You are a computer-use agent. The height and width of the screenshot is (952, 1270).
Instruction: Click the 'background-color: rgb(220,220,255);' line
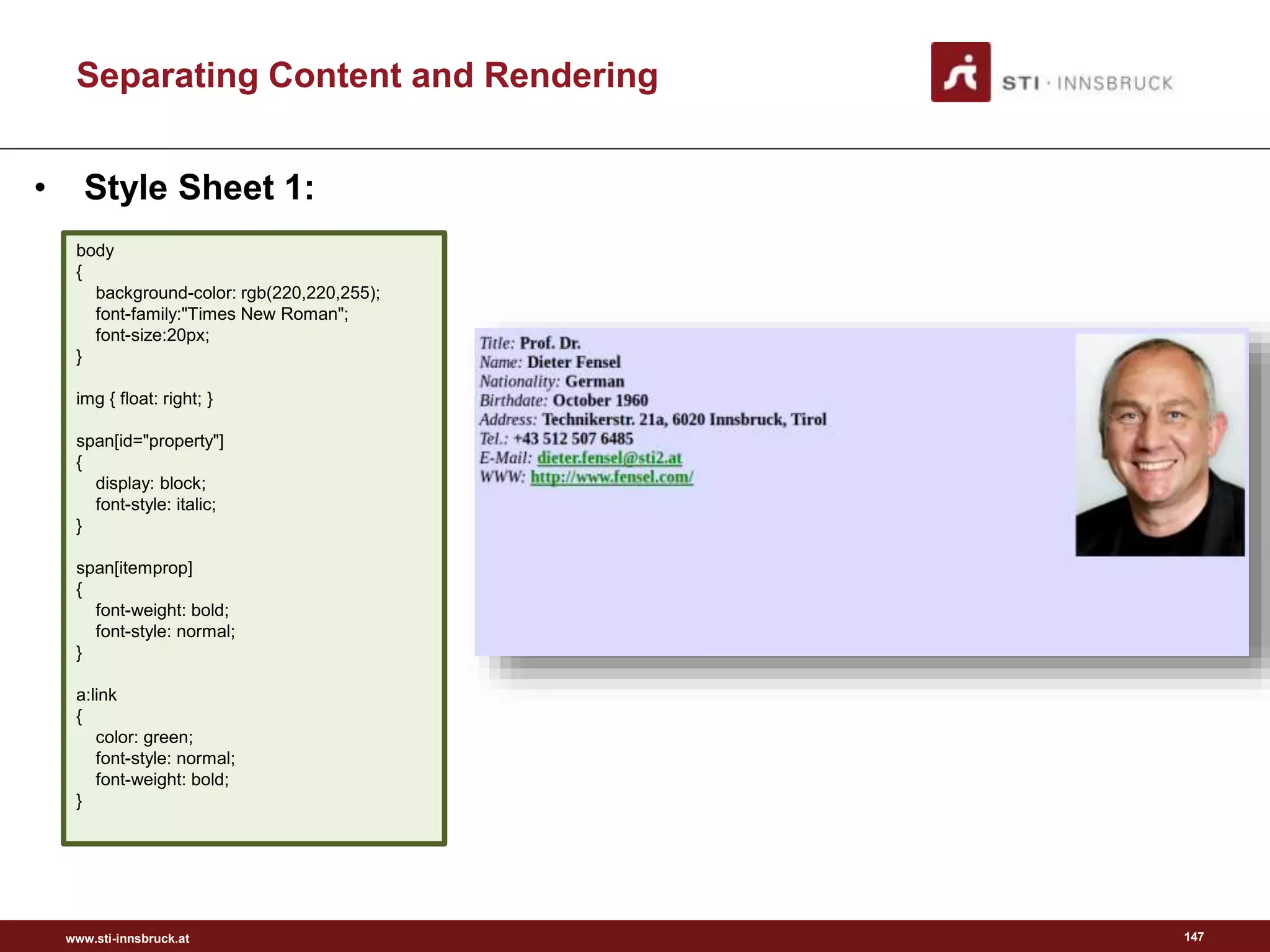pos(238,293)
